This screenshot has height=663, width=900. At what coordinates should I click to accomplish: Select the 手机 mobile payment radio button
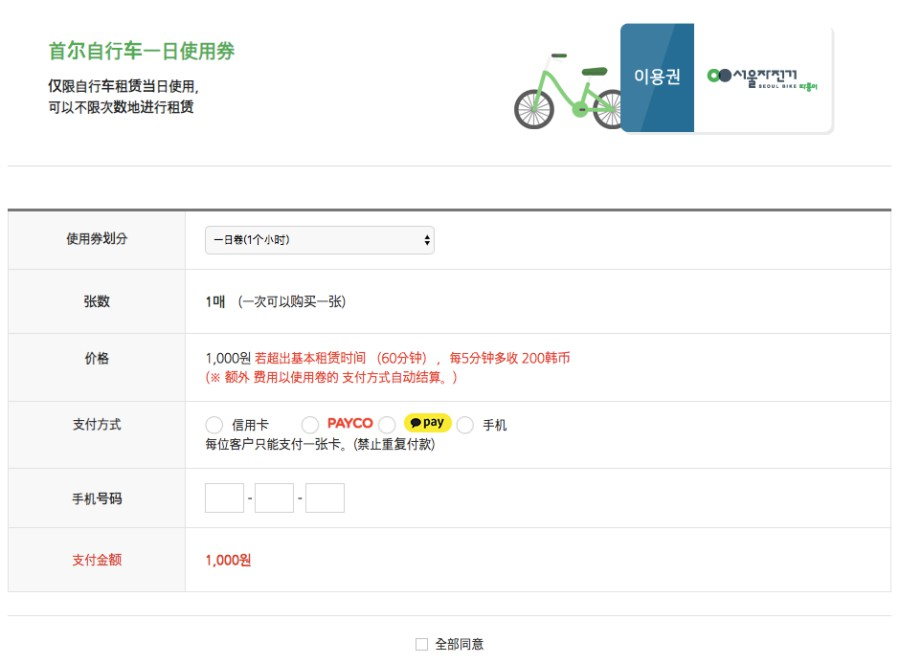(465, 425)
